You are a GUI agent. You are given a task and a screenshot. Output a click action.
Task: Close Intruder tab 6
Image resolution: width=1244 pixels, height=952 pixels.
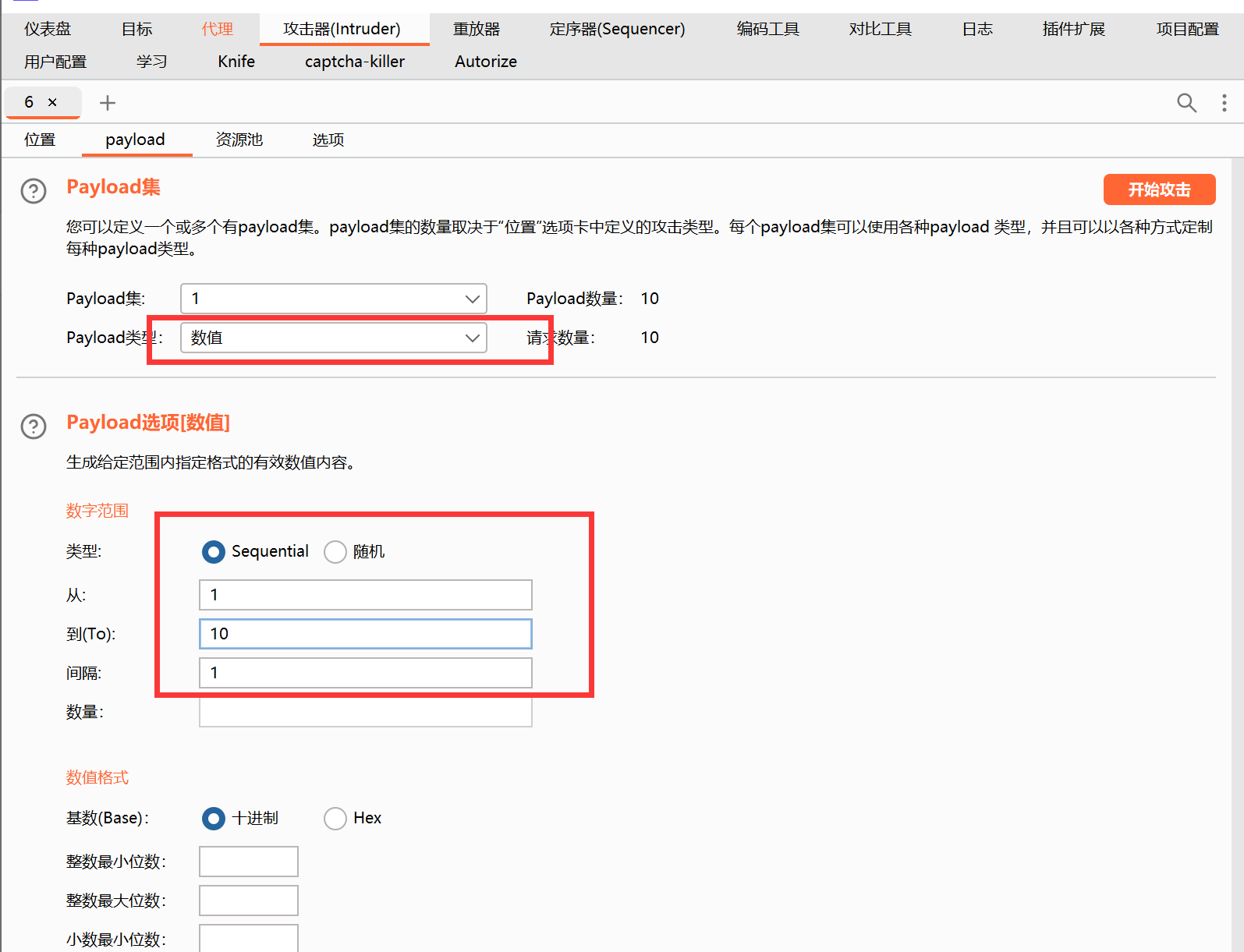click(x=52, y=102)
